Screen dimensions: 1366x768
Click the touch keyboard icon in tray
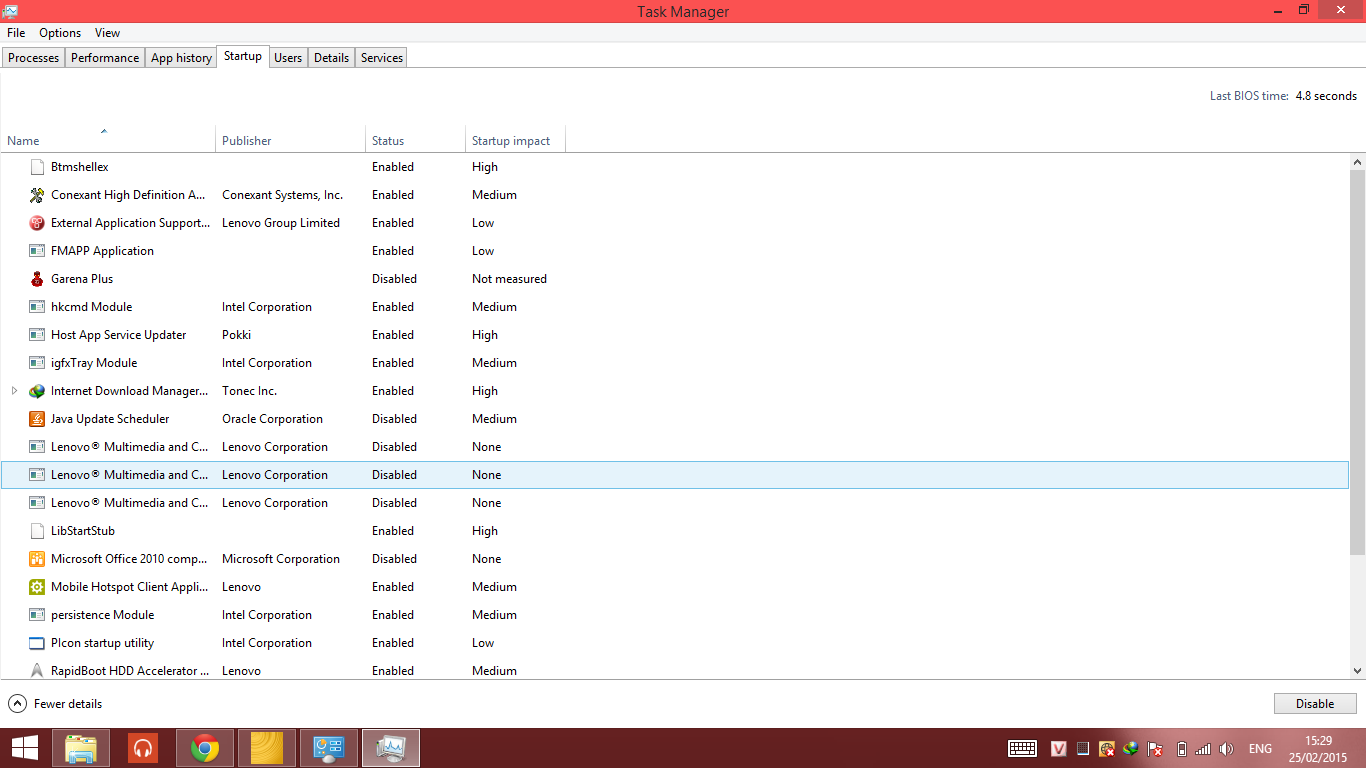click(1022, 748)
